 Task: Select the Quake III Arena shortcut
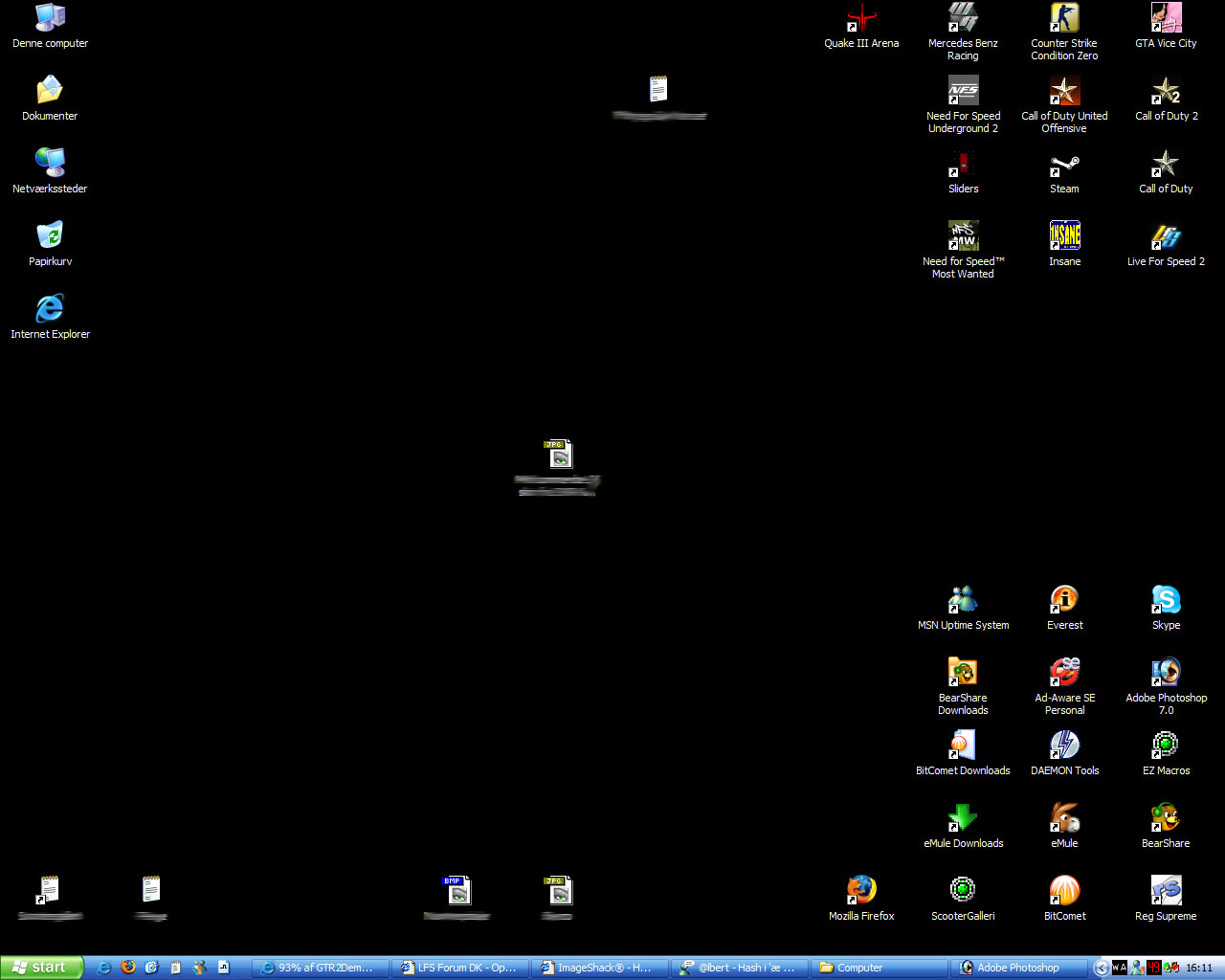click(x=861, y=26)
